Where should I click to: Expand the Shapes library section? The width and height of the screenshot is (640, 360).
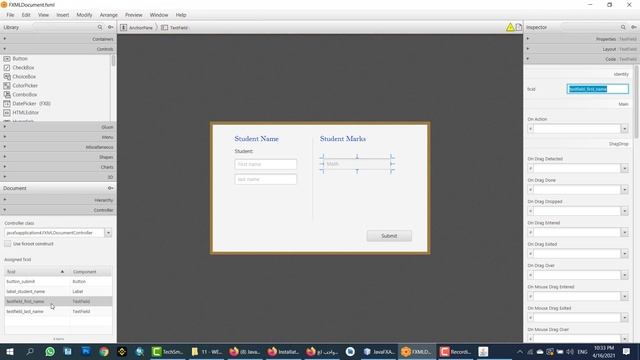coord(58,157)
